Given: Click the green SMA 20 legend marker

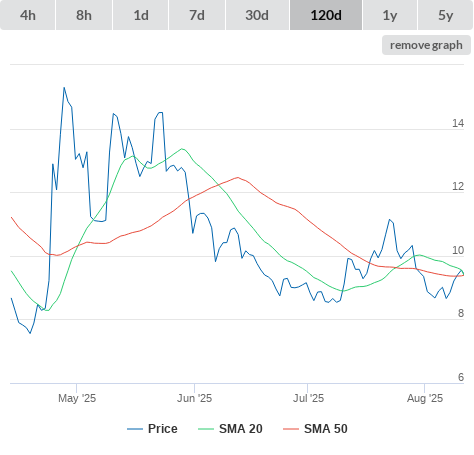Looking at the screenshot, I should tap(206, 429).
